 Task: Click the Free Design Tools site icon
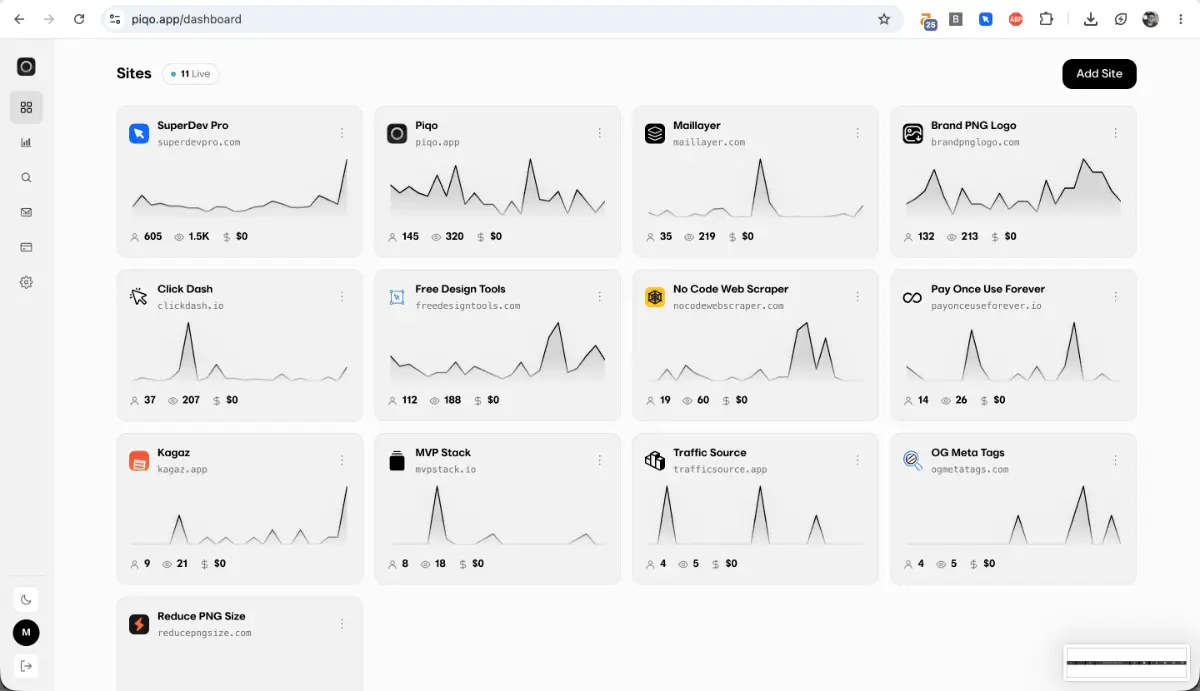coord(397,297)
